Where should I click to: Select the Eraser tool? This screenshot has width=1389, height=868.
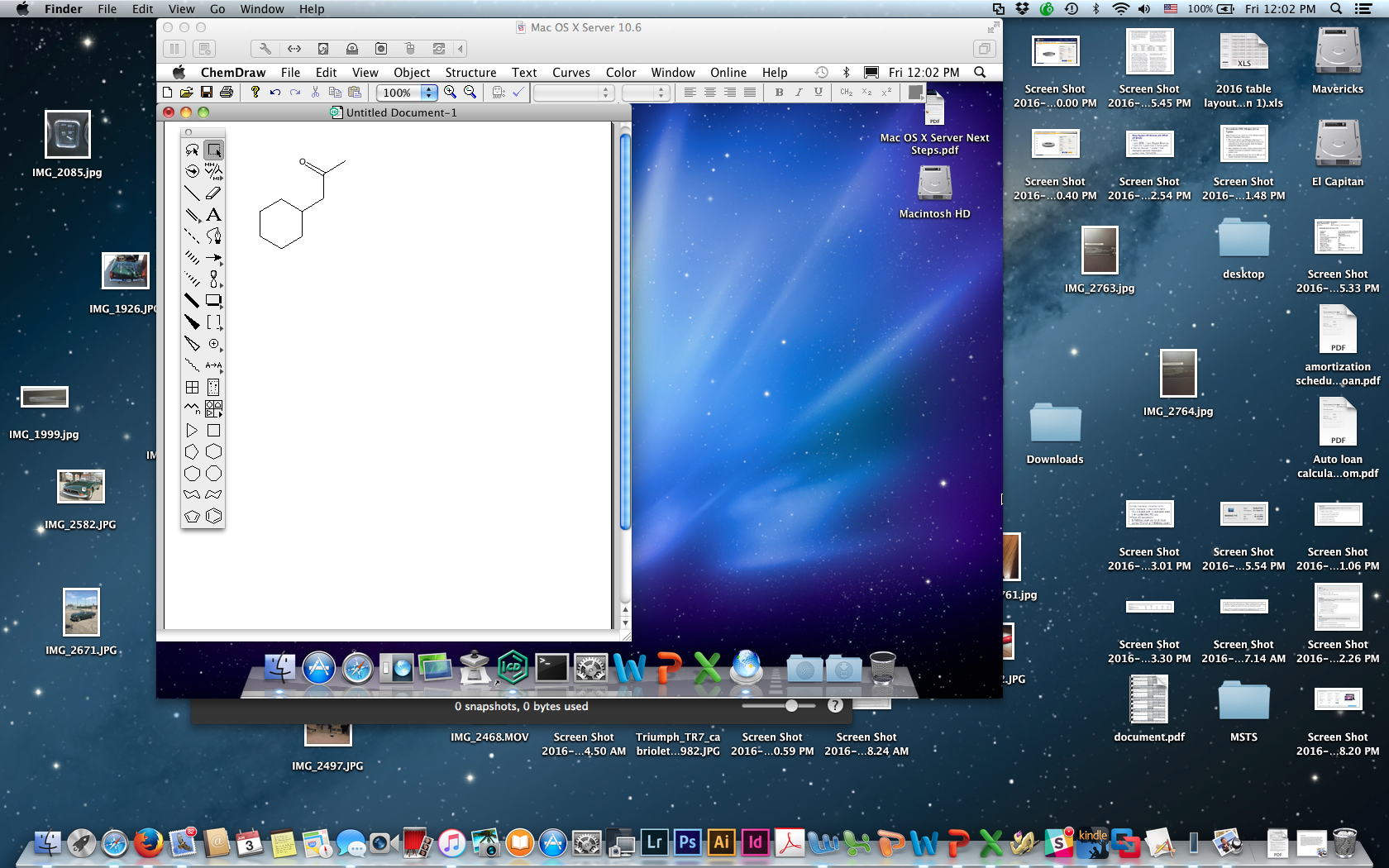click(214, 193)
